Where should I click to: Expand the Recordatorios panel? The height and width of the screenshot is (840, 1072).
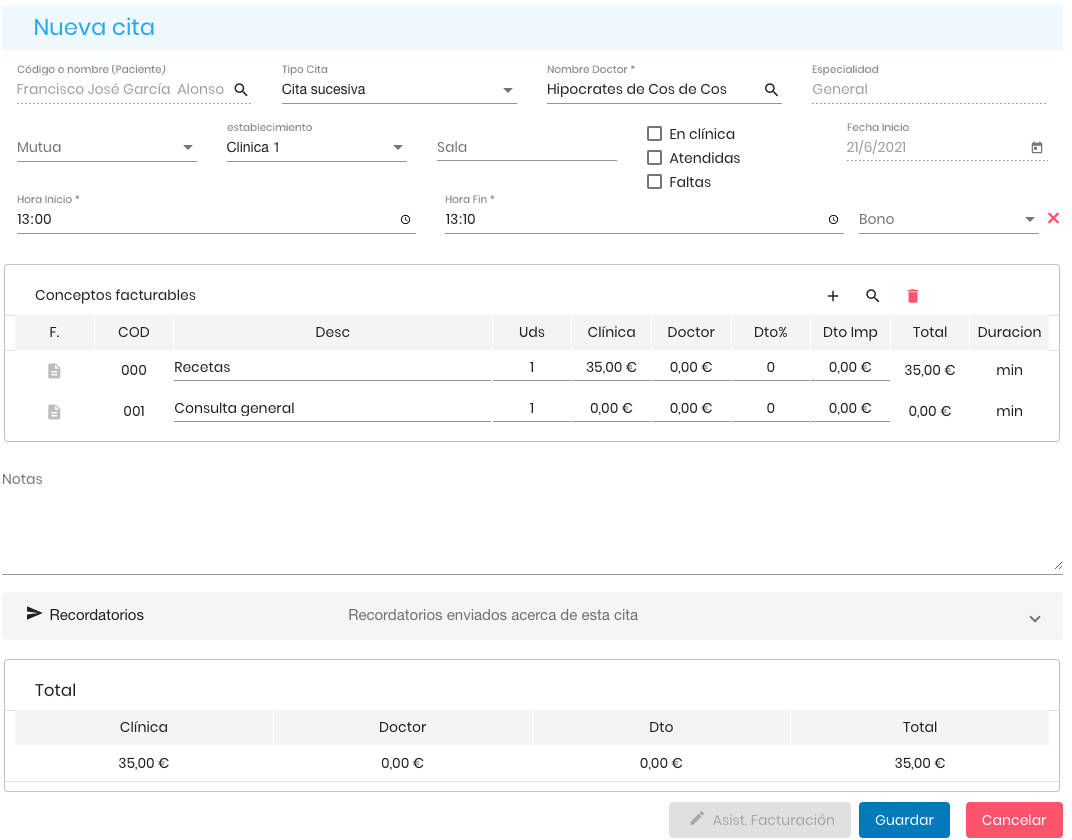1035,618
